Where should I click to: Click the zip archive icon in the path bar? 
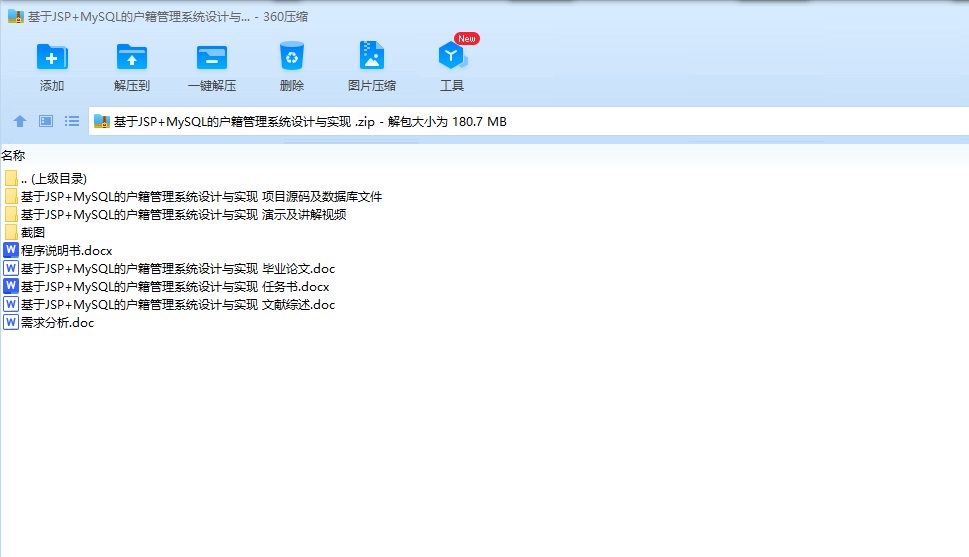[101, 121]
